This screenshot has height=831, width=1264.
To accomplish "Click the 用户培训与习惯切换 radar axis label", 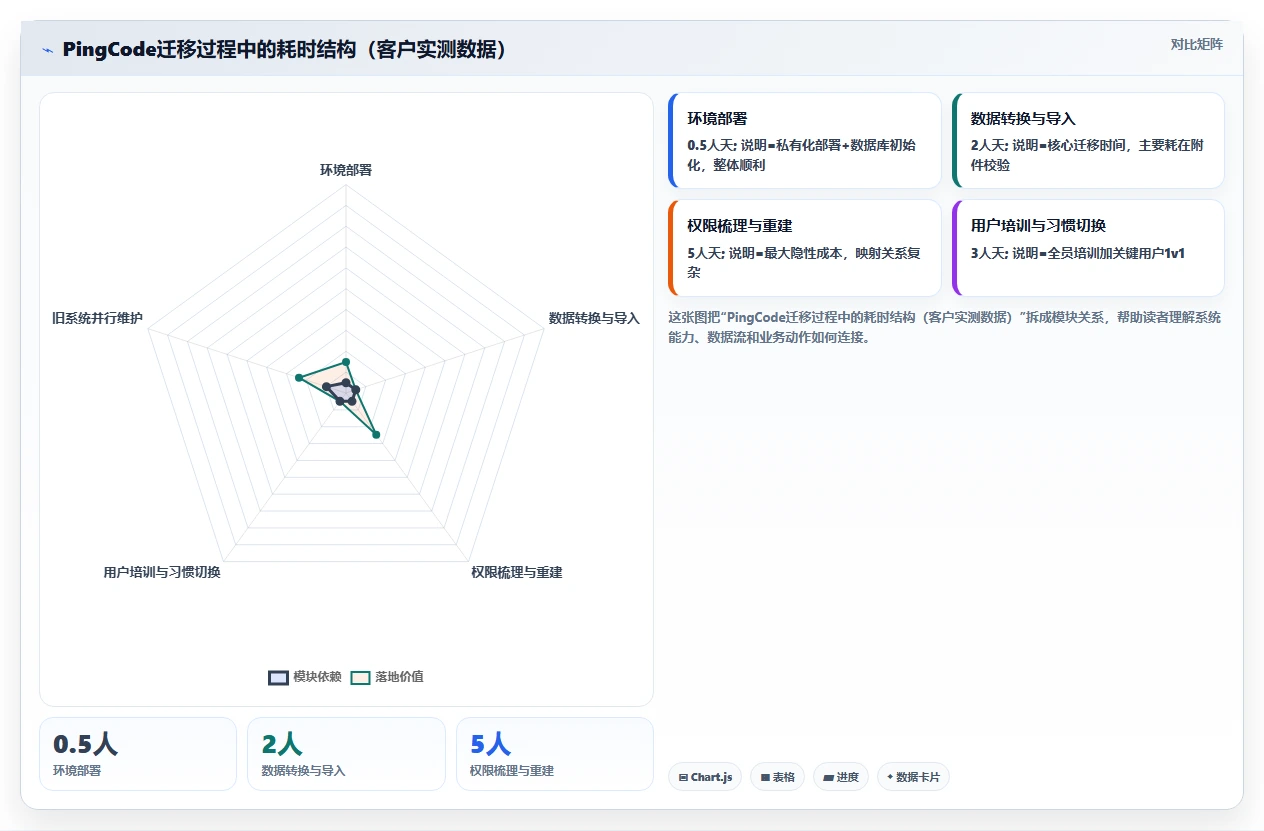I will (x=162, y=572).
